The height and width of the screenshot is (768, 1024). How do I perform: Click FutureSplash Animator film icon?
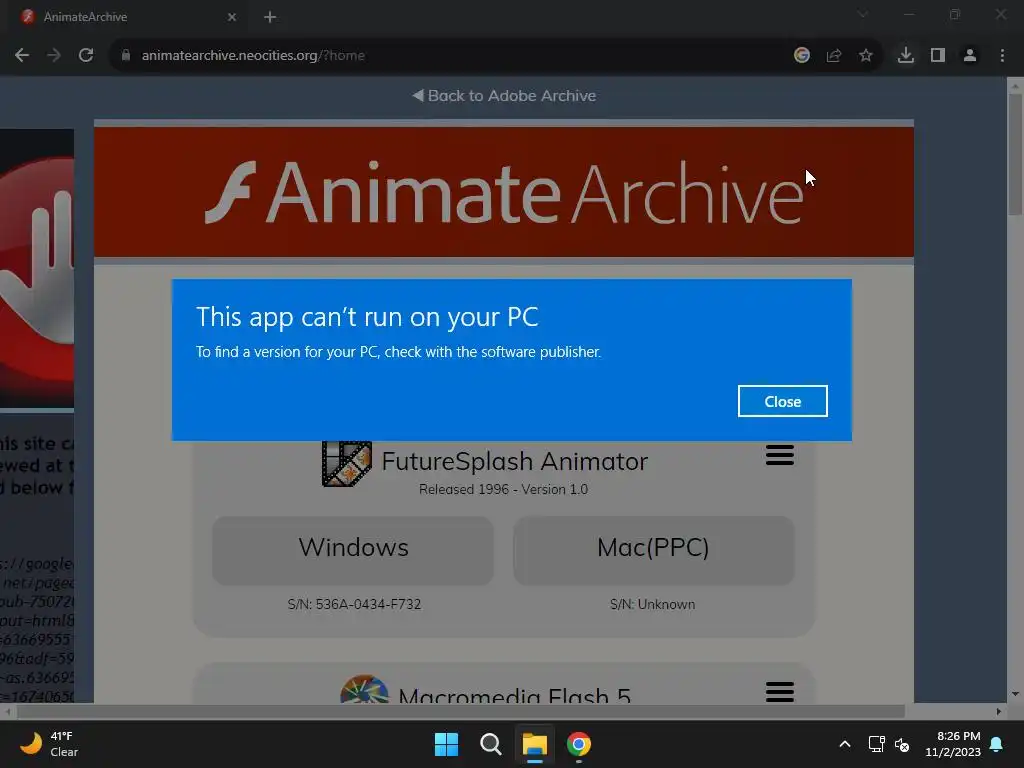[x=346, y=463]
